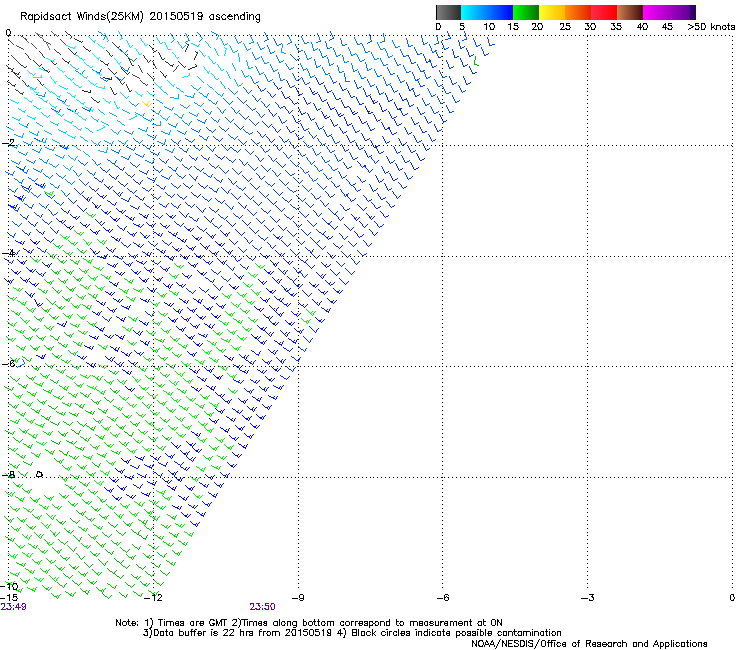740x650 pixels.
Task: Click the chart title 'Rapidscat Winds(25KM) 20150519 ascending'
Action: coord(140,17)
